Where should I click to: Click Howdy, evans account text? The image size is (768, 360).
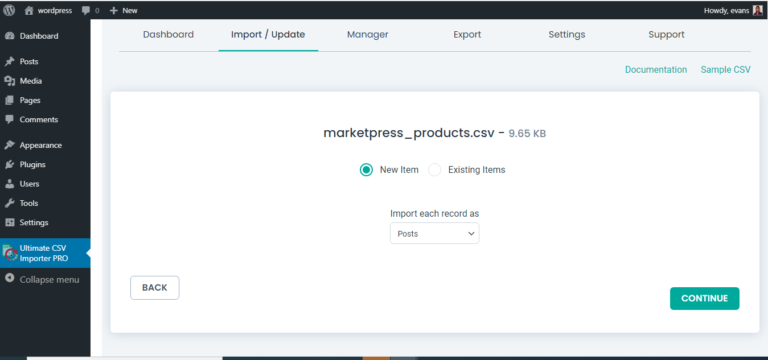726,10
